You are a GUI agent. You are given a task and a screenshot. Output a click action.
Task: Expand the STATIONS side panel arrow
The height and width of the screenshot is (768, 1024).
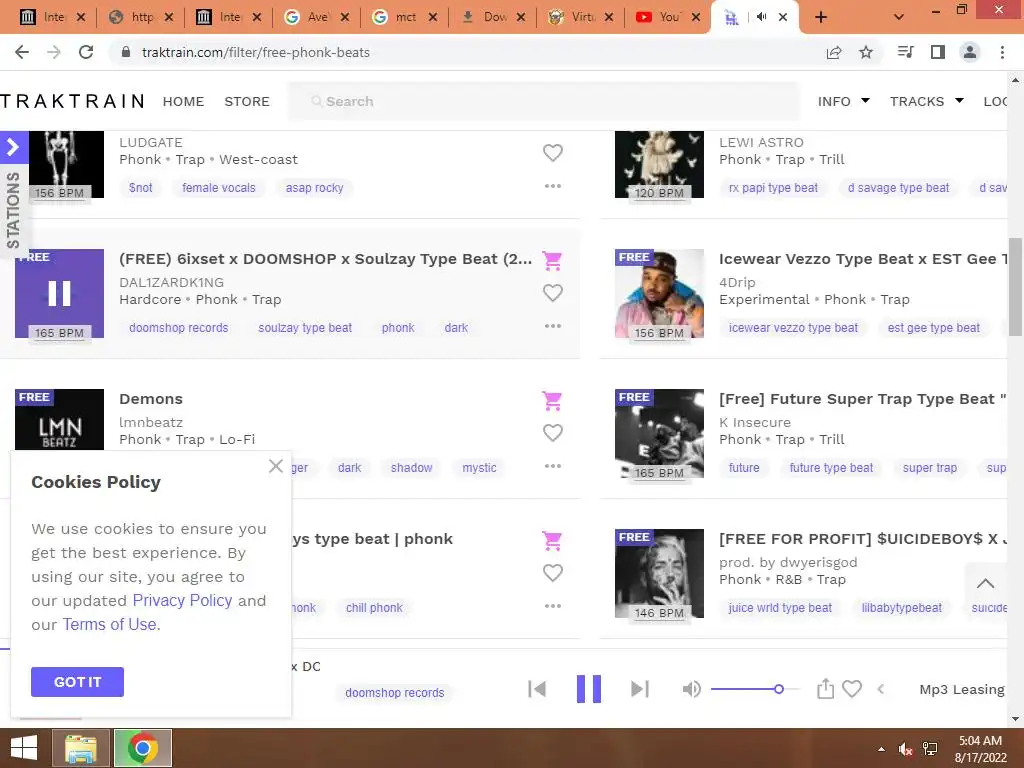click(x=13, y=148)
